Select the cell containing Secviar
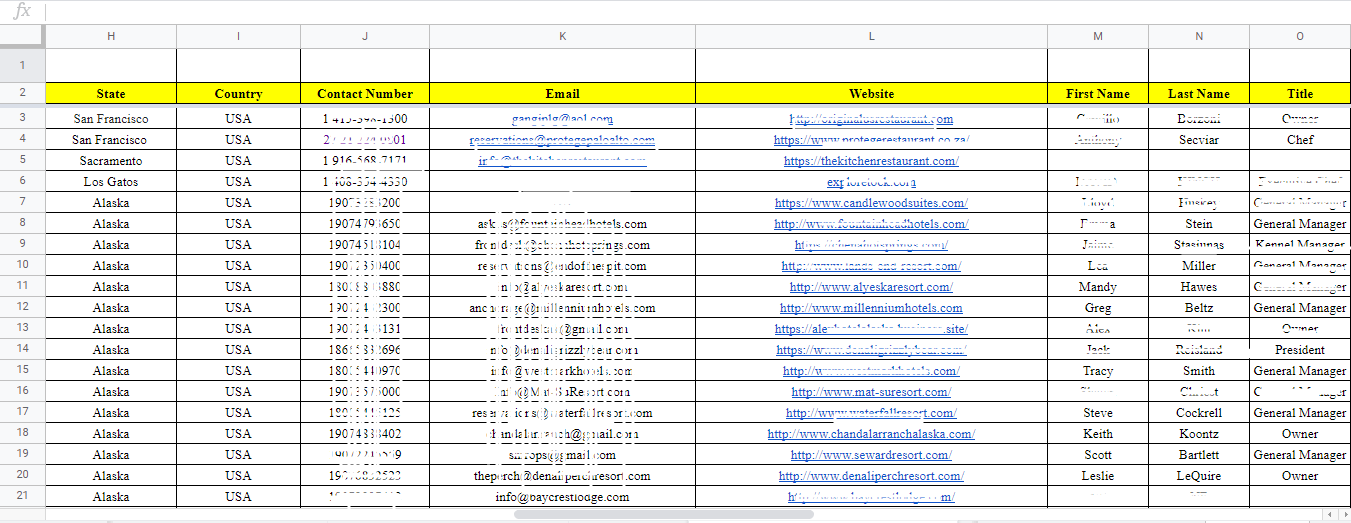Screen dimensions: 1351x523 coord(1199,140)
